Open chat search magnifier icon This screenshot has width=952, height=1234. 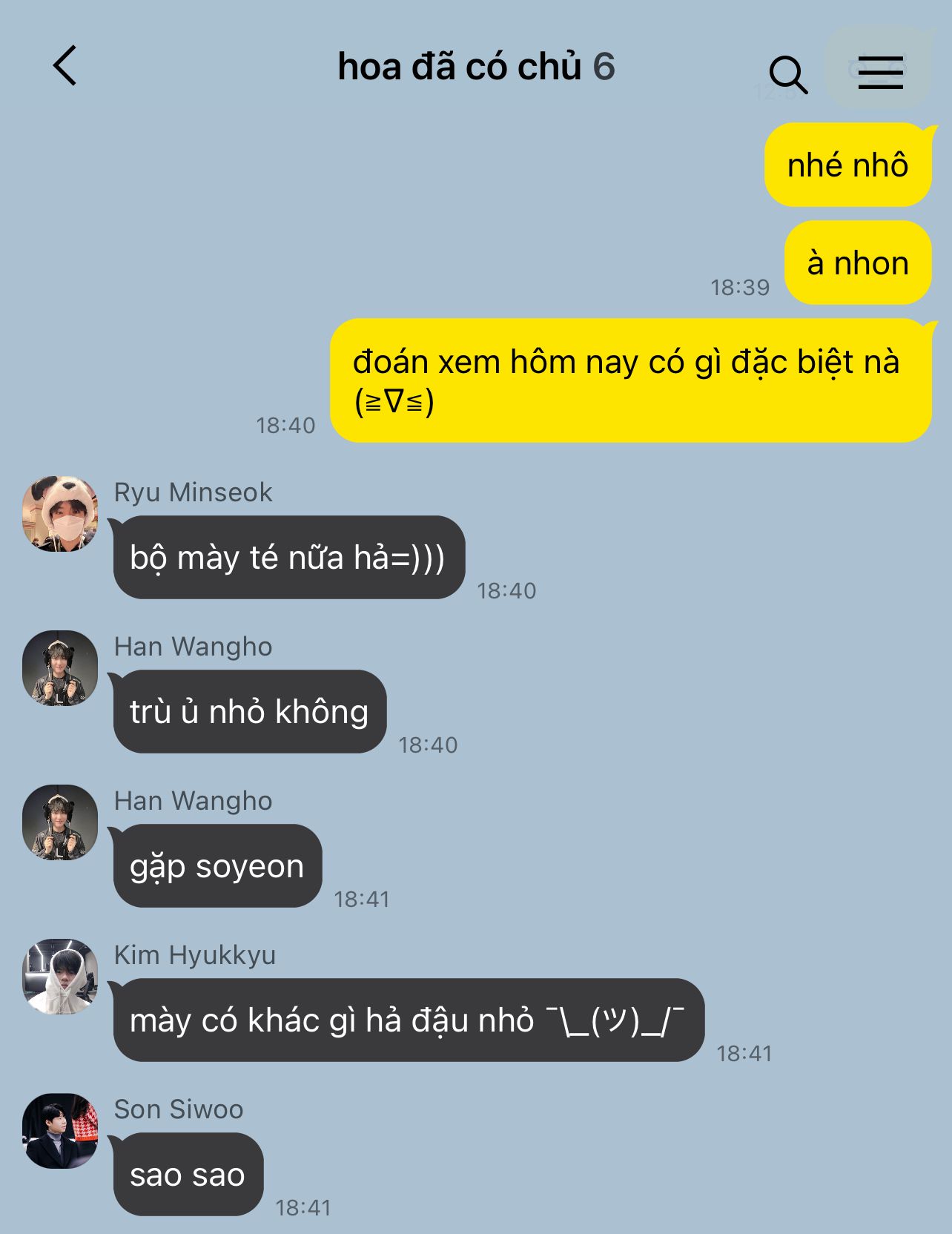(x=787, y=74)
